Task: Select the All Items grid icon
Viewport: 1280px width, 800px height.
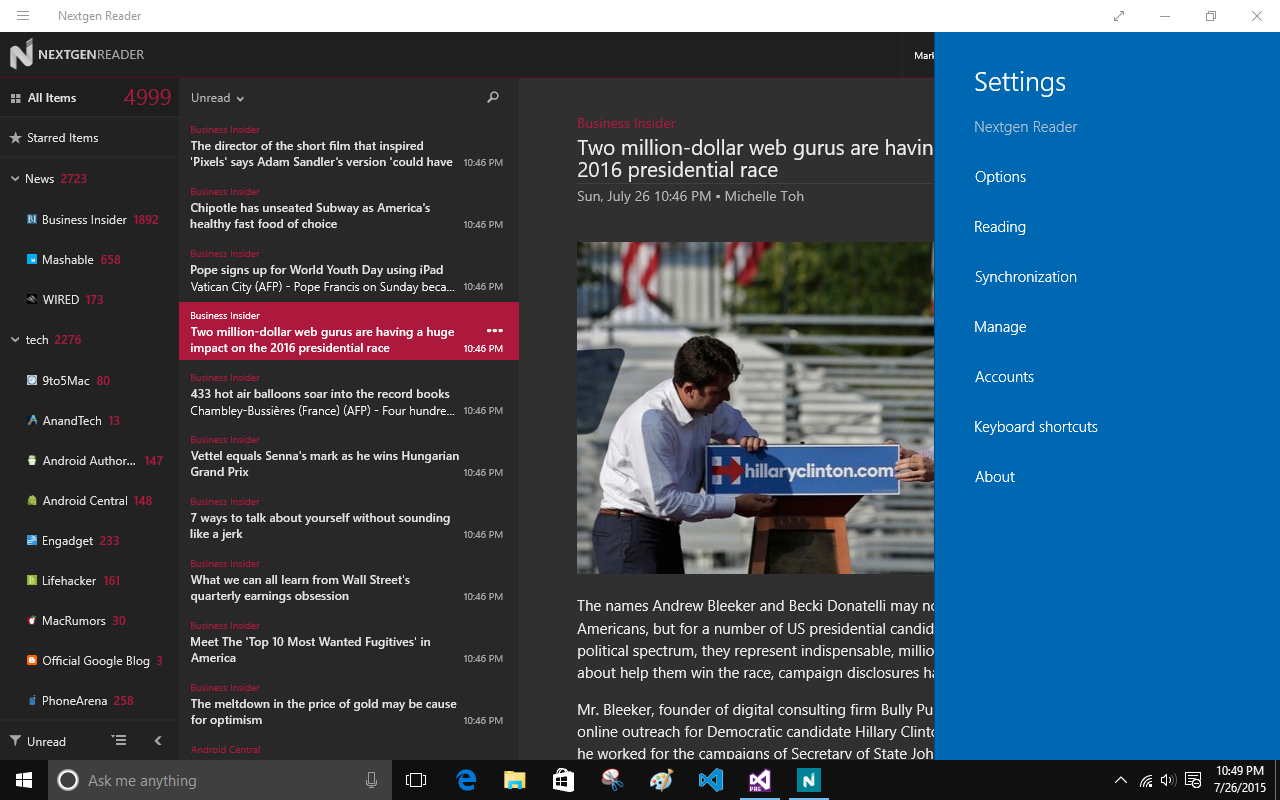Action: tap(16, 98)
